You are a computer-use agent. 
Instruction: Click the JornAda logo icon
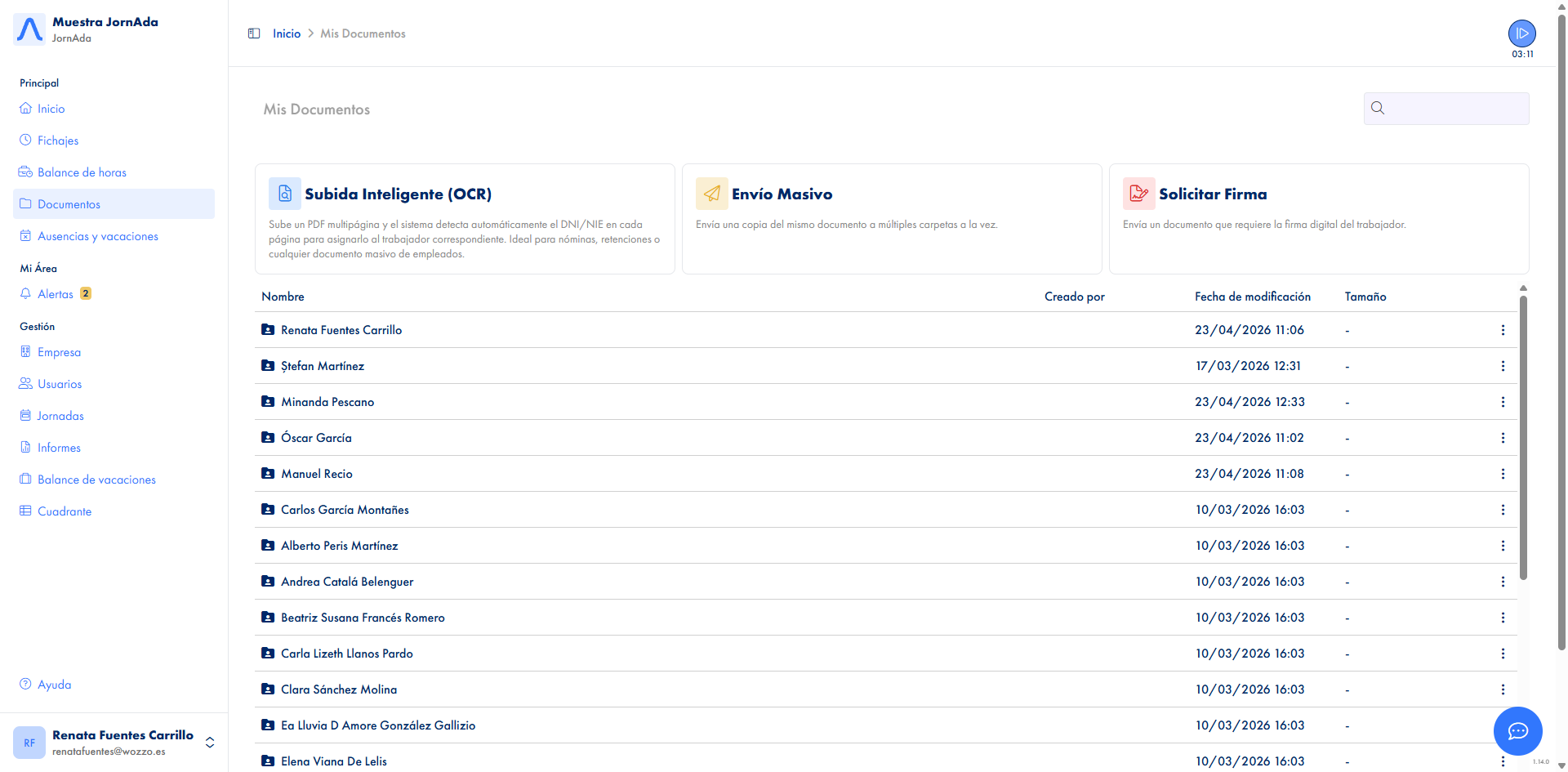pos(30,29)
